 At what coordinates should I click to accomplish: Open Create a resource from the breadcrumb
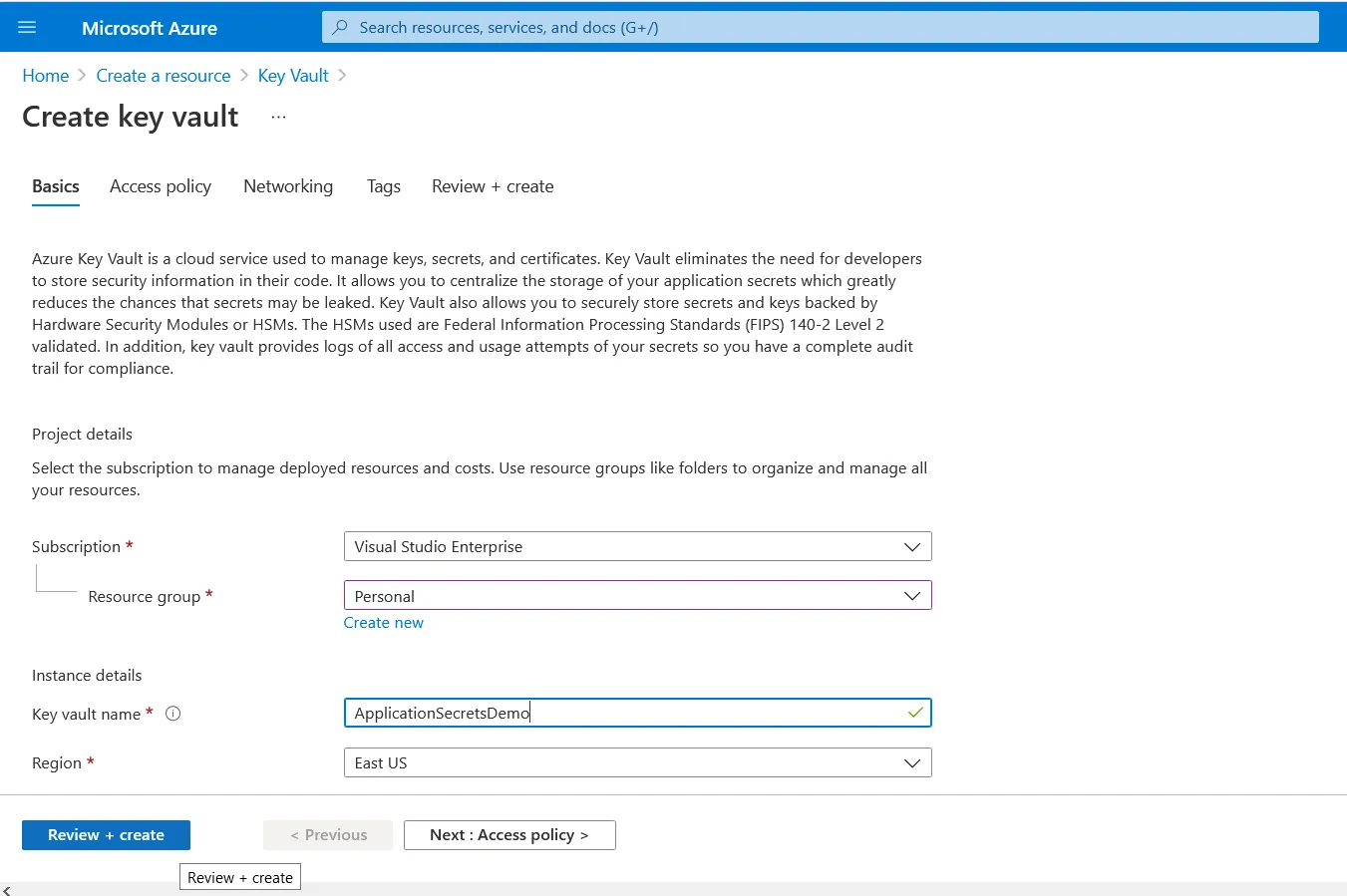(x=163, y=75)
